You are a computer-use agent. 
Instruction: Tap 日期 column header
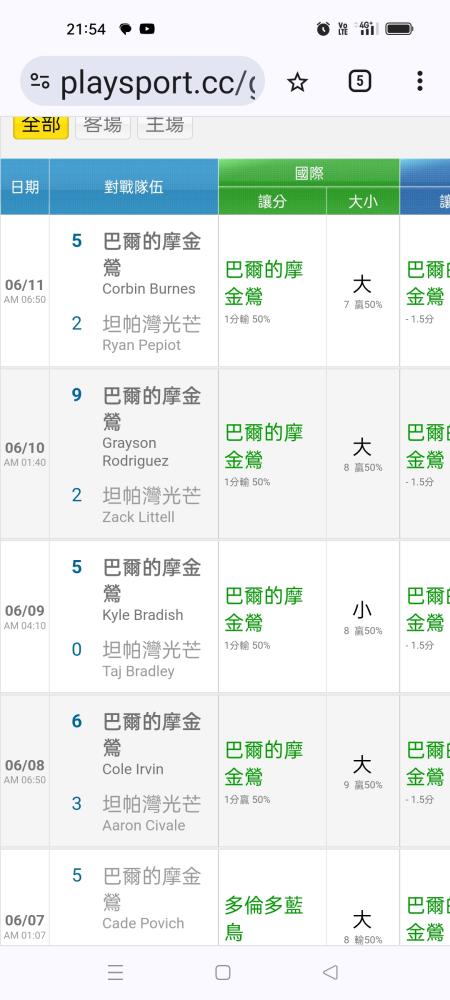click(x=25, y=187)
